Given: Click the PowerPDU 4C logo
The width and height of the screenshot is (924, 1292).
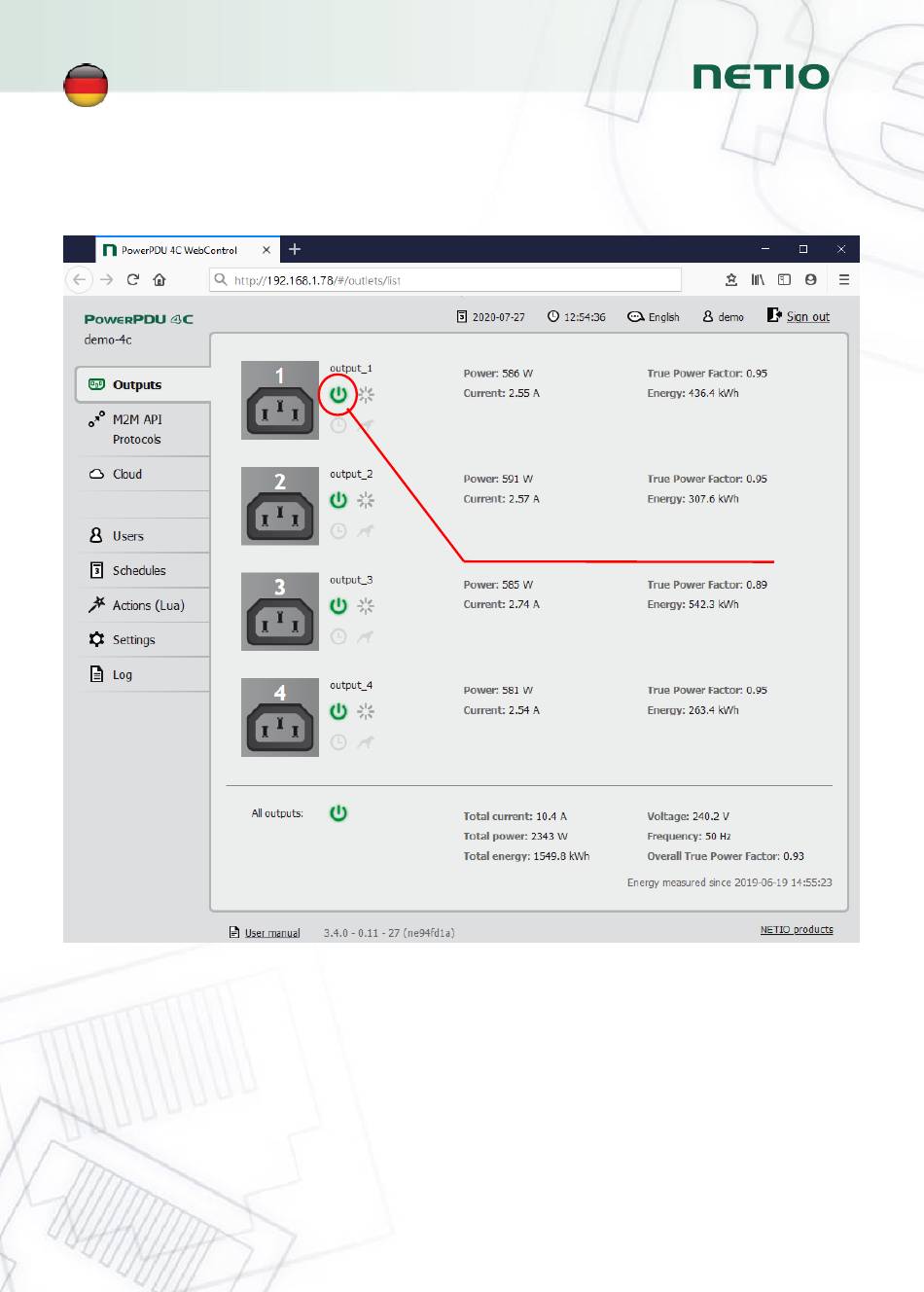Looking at the screenshot, I should click(139, 319).
